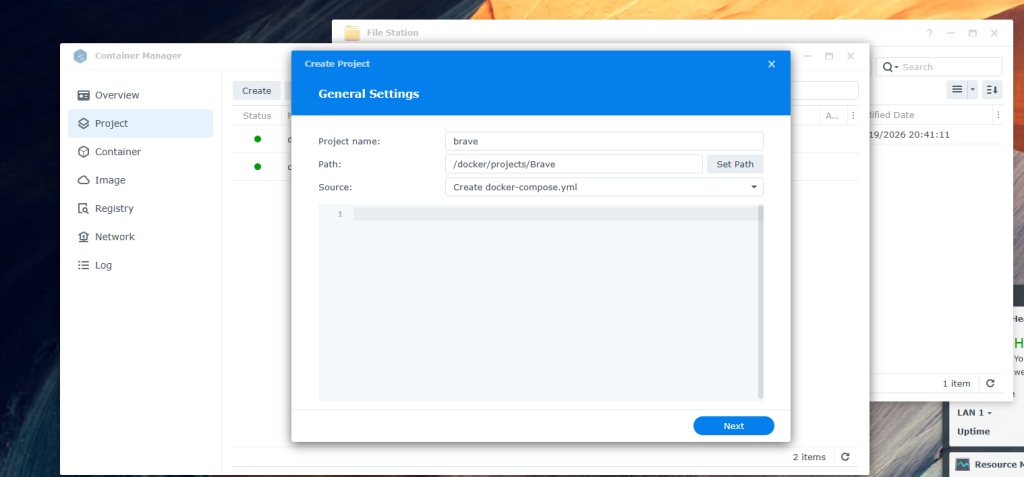Click the compose editor vertical scrollbar
Image resolution: width=1024 pixels, height=477 pixels.
click(760, 301)
